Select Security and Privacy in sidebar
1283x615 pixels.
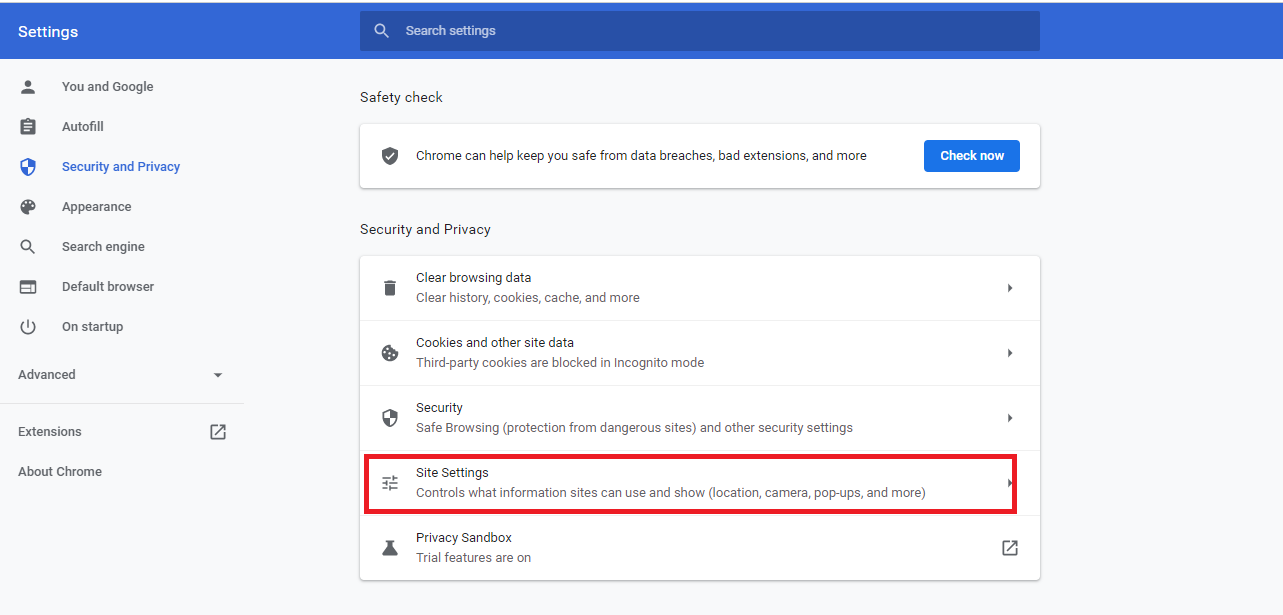[121, 167]
